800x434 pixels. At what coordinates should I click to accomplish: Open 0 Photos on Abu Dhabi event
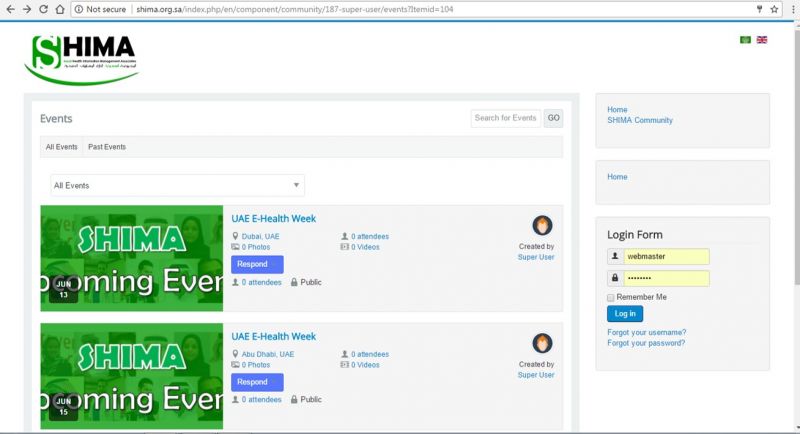click(256, 365)
